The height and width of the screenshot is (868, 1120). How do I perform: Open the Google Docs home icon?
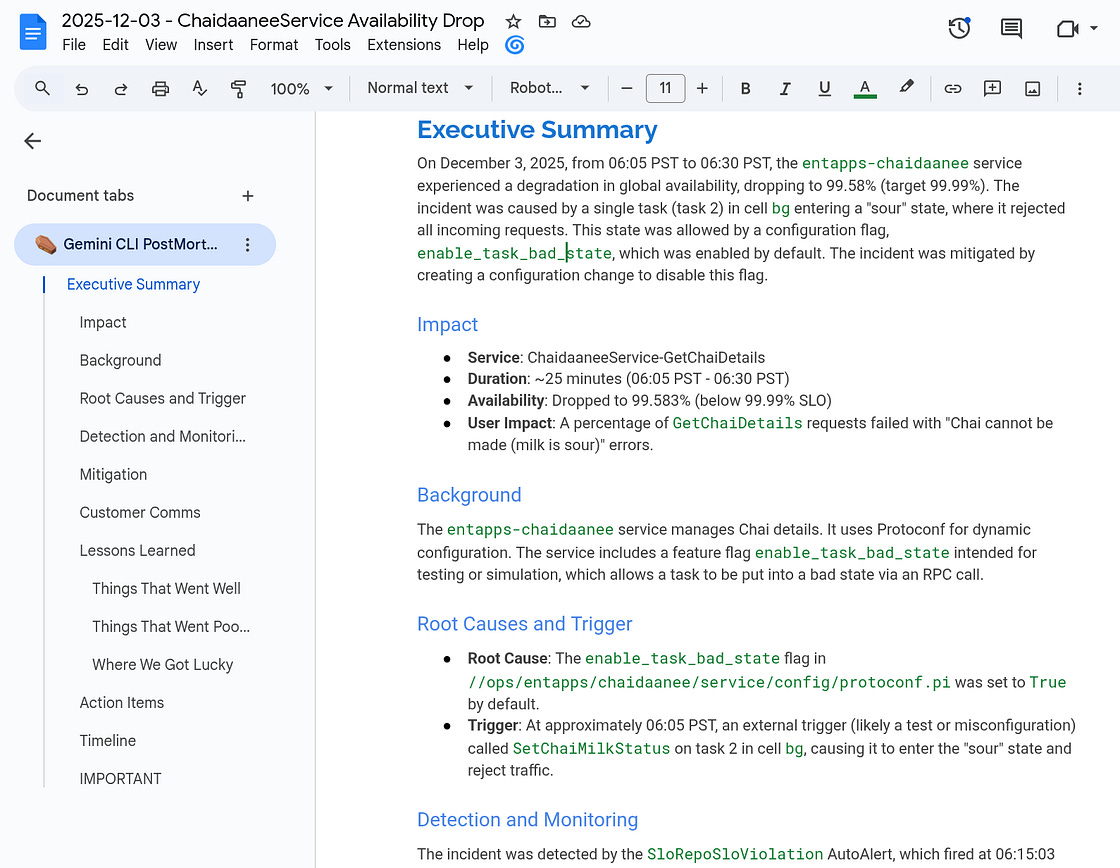point(33,32)
